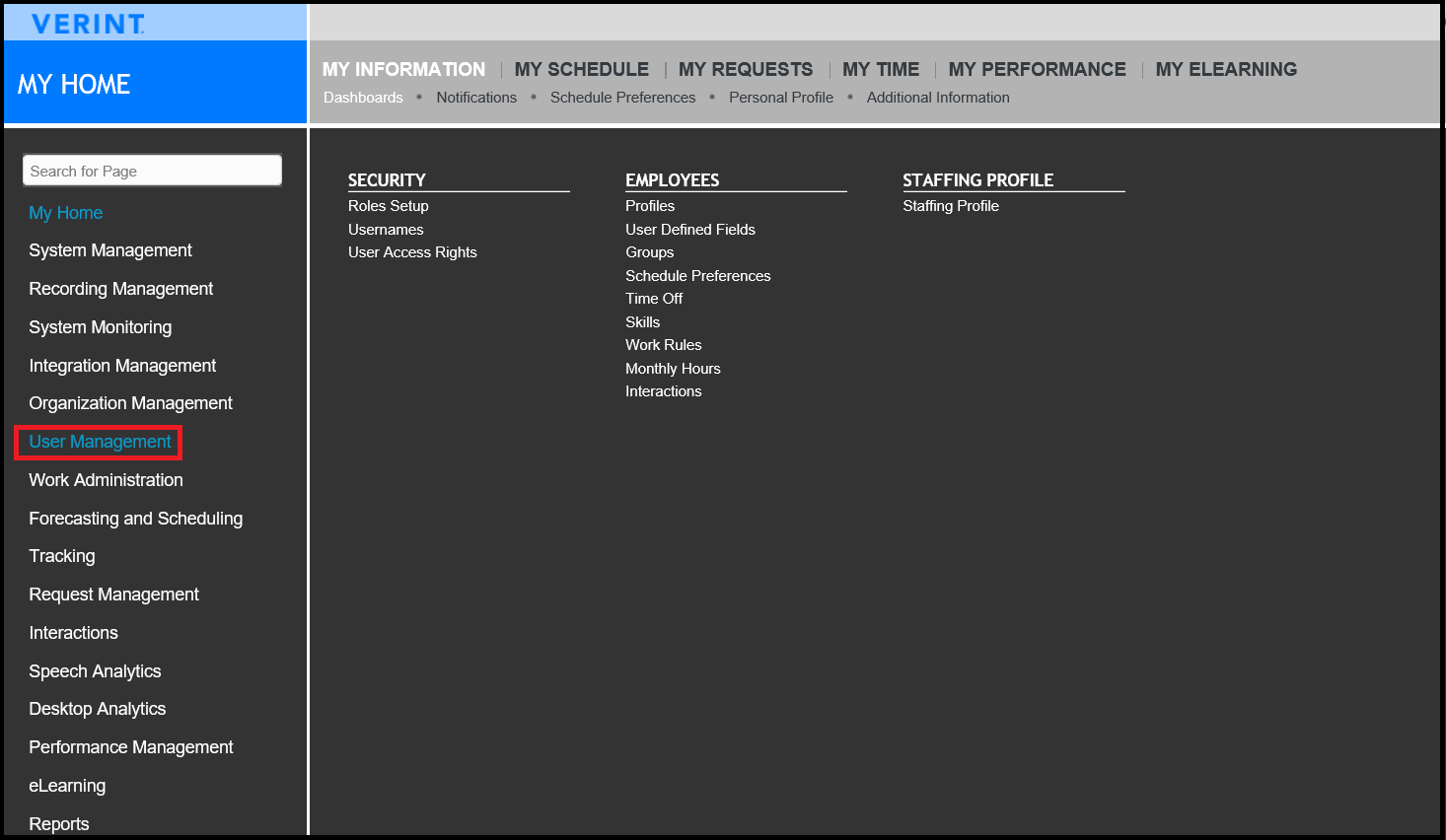Open System Management in the sidebar
Image resolution: width=1446 pixels, height=840 pixels.
(110, 250)
